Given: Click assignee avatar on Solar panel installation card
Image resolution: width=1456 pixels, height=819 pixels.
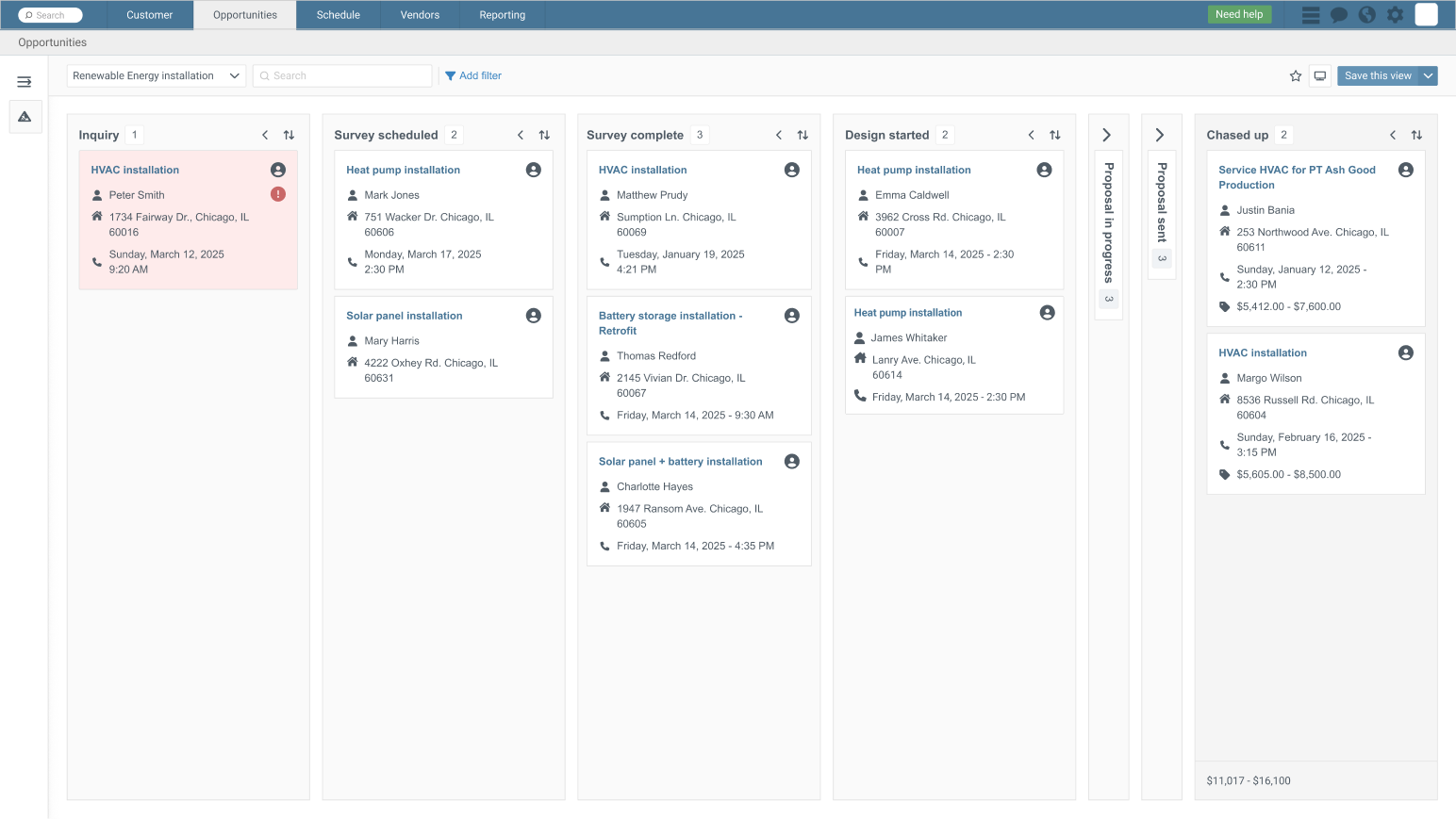Looking at the screenshot, I should coord(534,316).
